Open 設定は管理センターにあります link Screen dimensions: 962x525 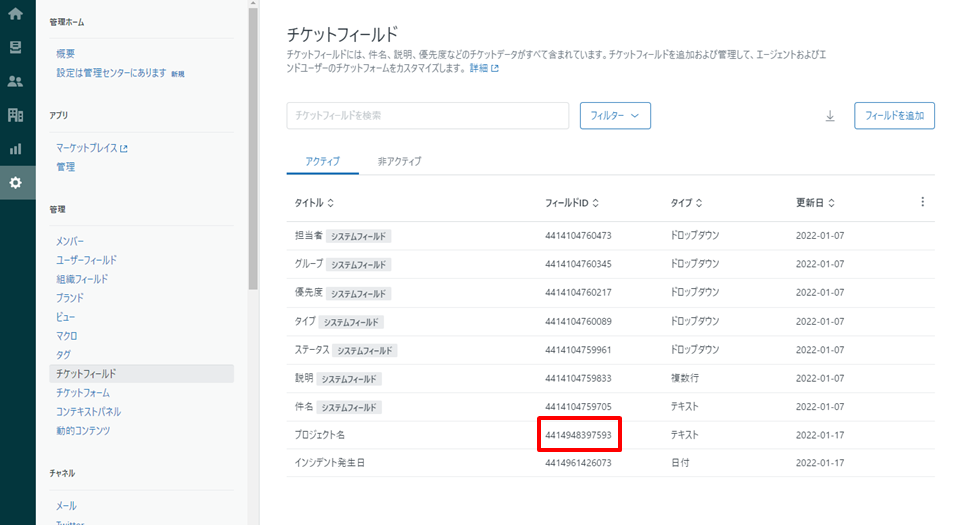click(x=111, y=72)
